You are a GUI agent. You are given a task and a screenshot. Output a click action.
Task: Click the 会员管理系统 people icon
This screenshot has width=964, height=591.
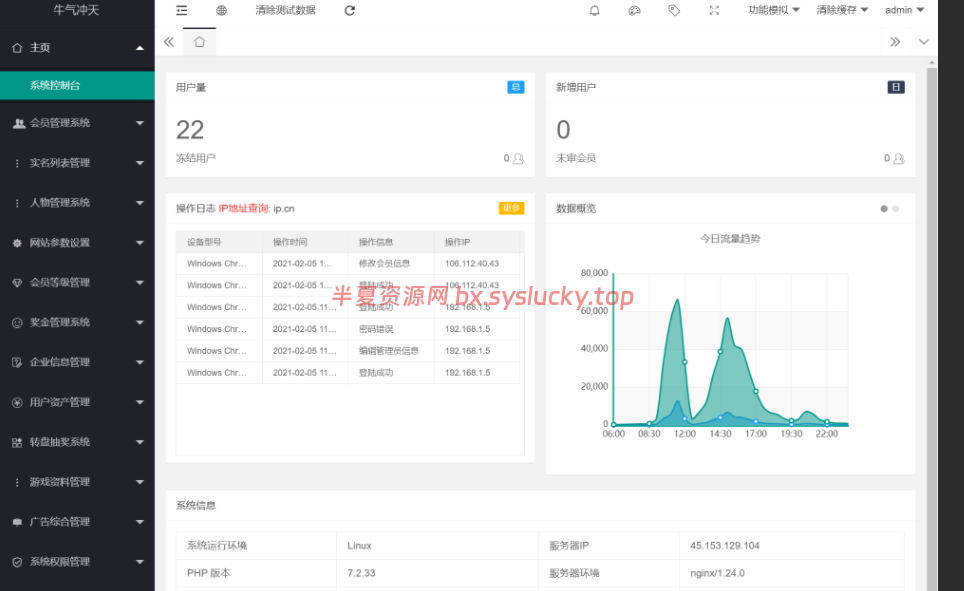point(19,123)
